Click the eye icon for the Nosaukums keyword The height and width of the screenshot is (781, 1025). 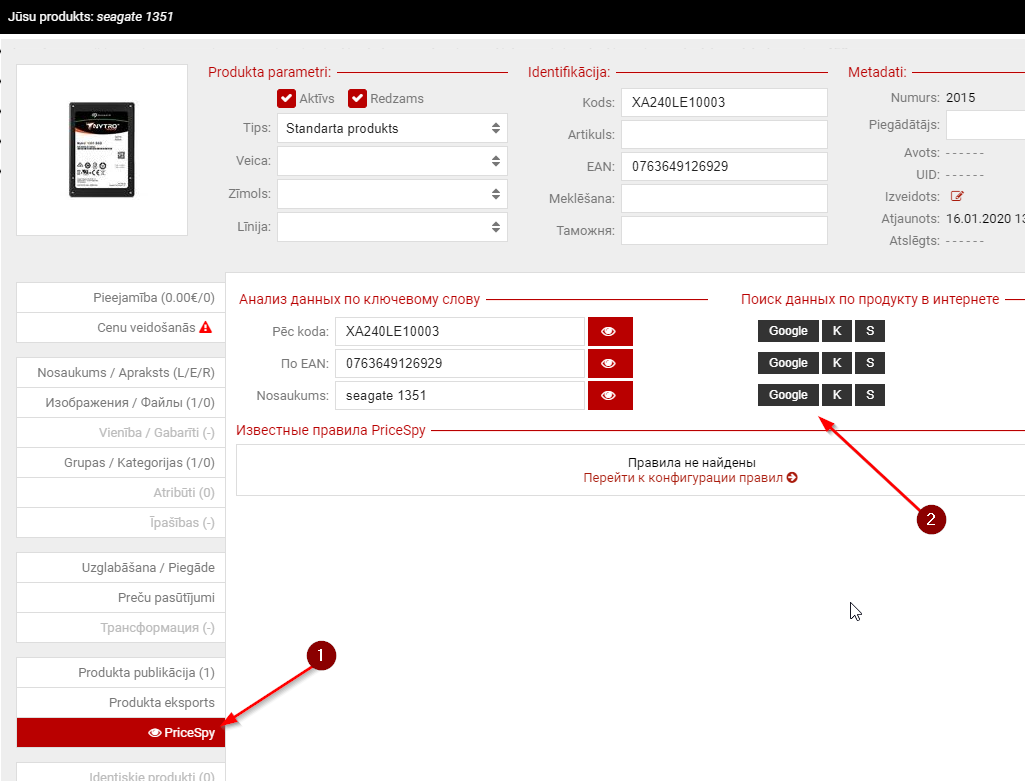pos(610,395)
